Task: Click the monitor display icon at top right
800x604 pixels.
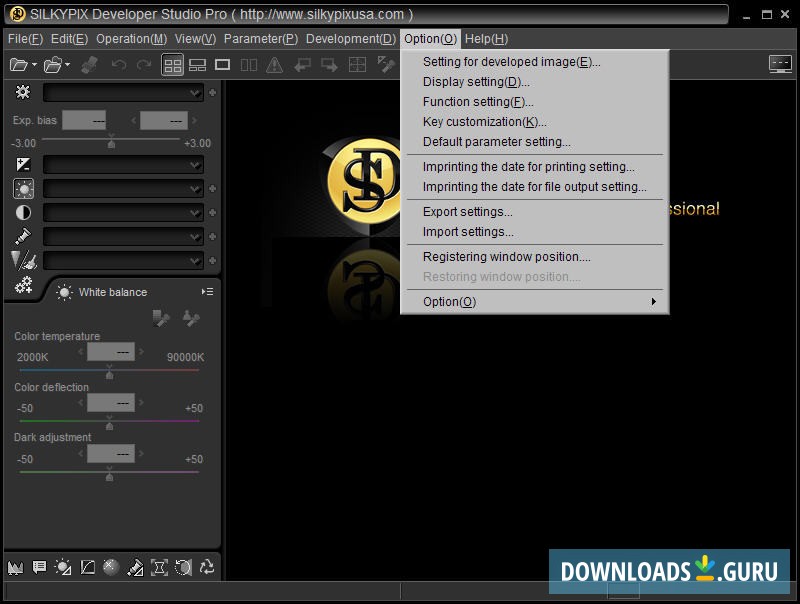Action: (x=781, y=64)
